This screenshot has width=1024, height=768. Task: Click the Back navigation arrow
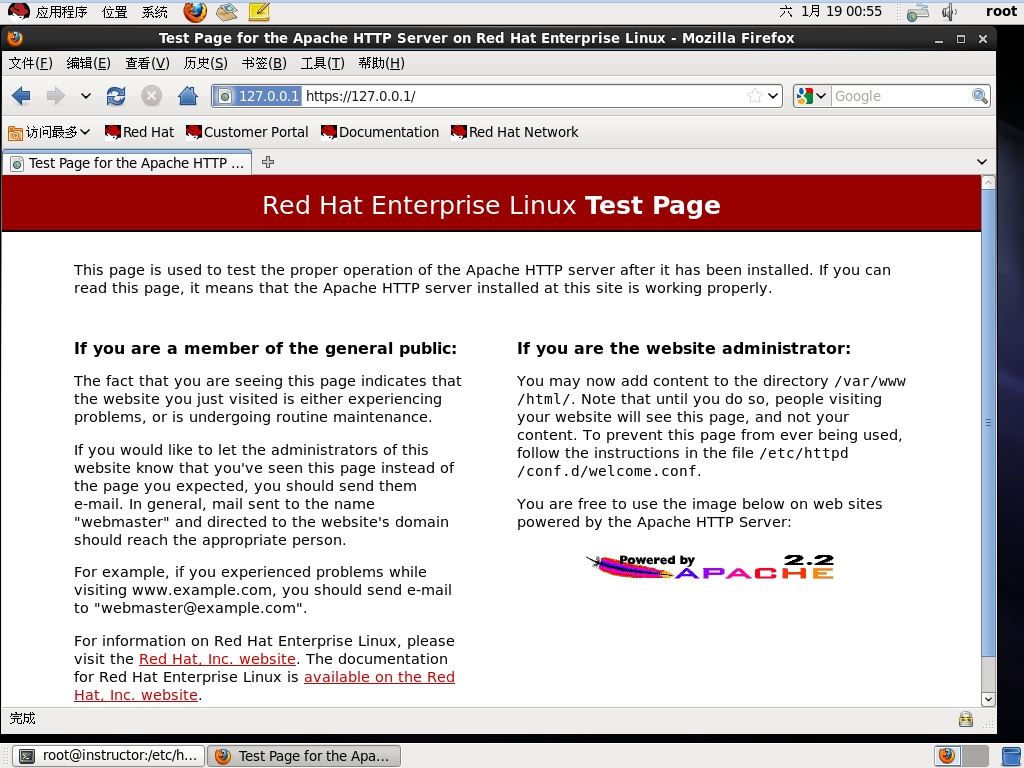click(x=21, y=97)
